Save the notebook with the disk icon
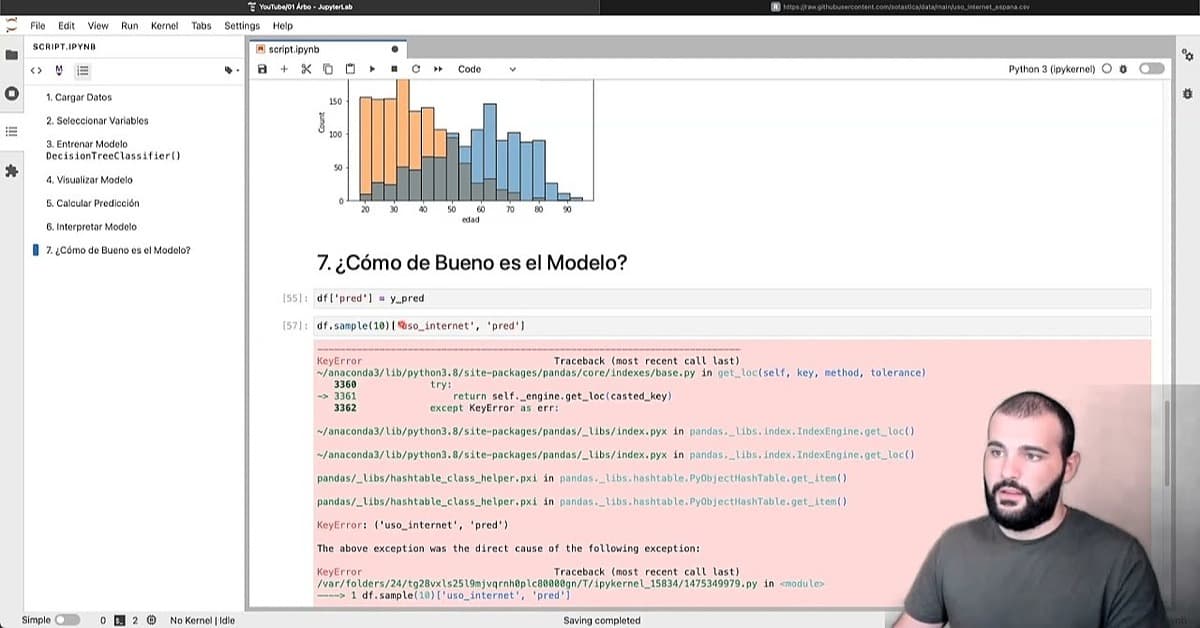Image resolution: width=1200 pixels, height=628 pixels. (x=262, y=69)
